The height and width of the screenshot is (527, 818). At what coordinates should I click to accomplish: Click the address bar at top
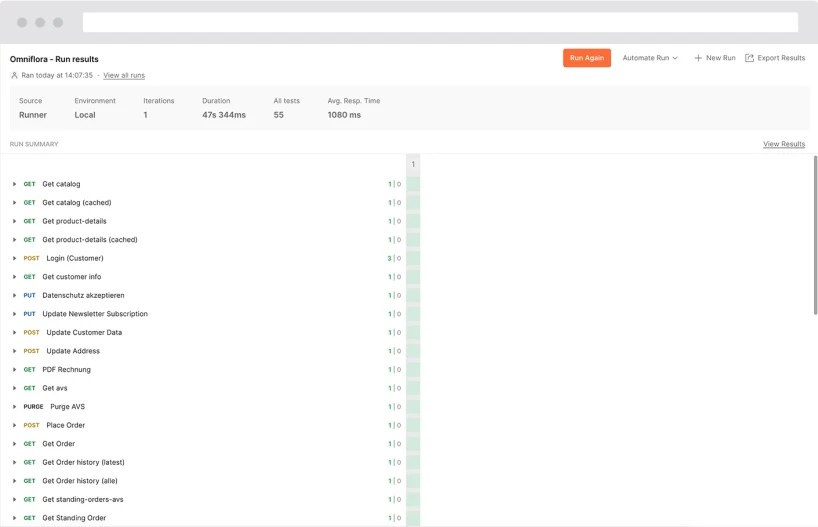pyautogui.click(x=440, y=22)
